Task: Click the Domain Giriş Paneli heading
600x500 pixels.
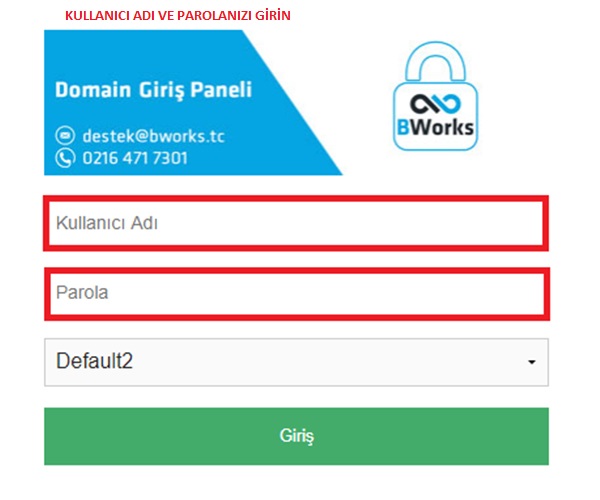Action: [153, 90]
